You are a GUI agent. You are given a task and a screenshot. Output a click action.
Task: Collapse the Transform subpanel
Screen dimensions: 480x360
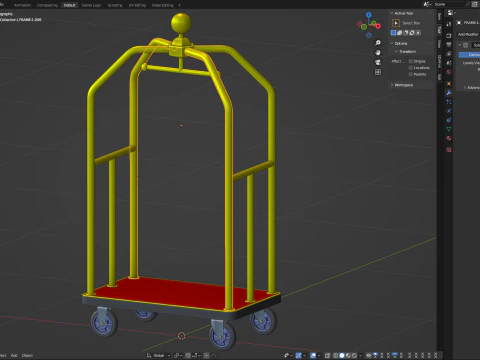pos(396,52)
